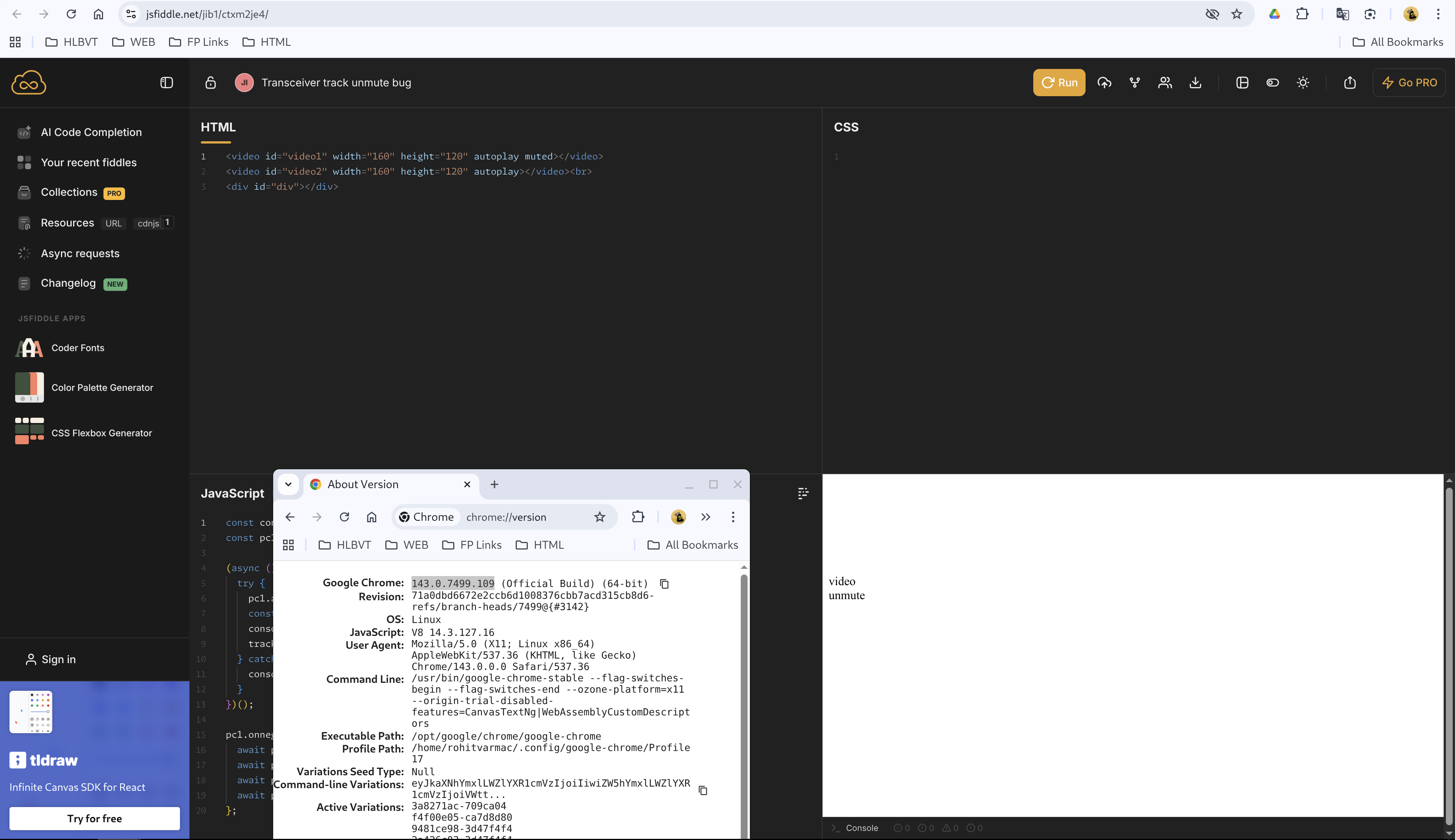Image resolution: width=1455 pixels, height=840 pixels.
Task: Copy the Chrome version string icon
Action: (664, 584)
